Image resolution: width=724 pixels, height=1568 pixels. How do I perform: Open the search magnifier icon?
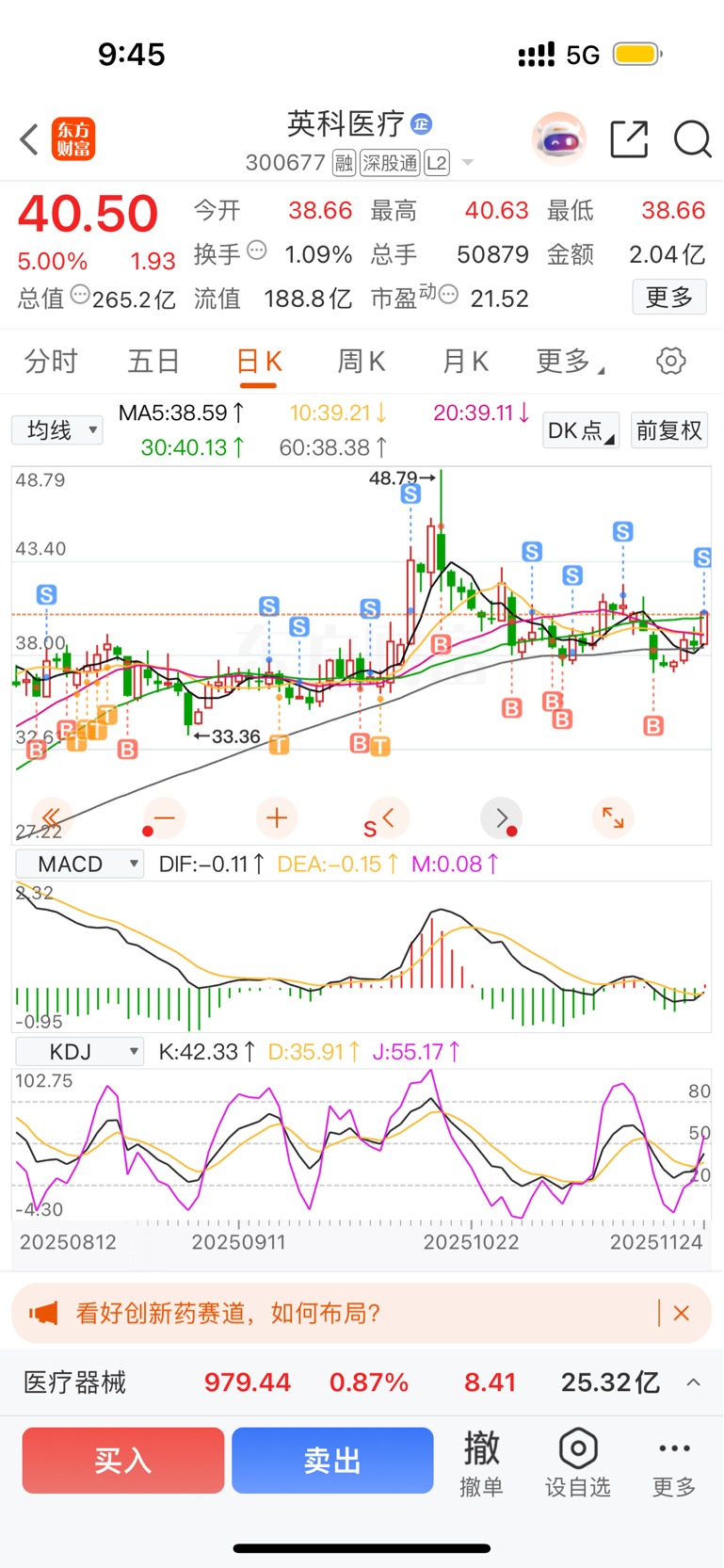click(x=692, y=139)
